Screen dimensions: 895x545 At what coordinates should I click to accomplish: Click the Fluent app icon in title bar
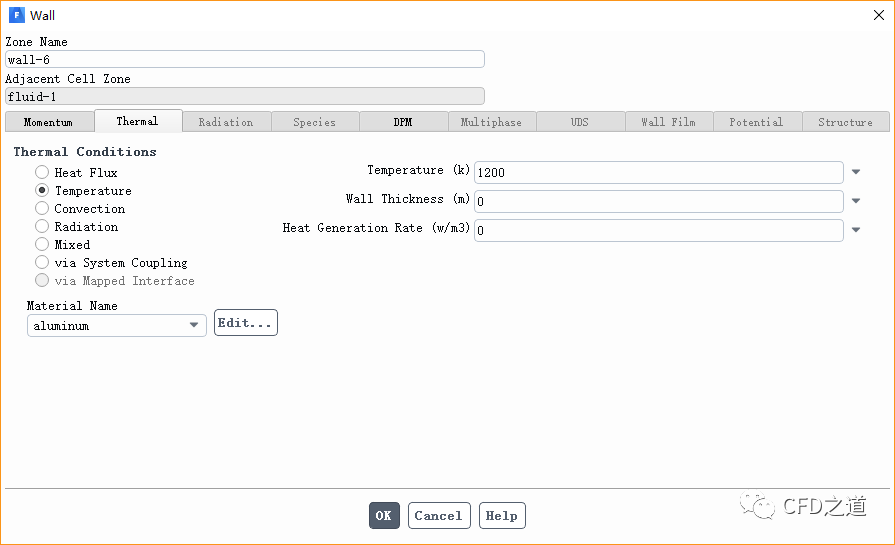[16, 15]
